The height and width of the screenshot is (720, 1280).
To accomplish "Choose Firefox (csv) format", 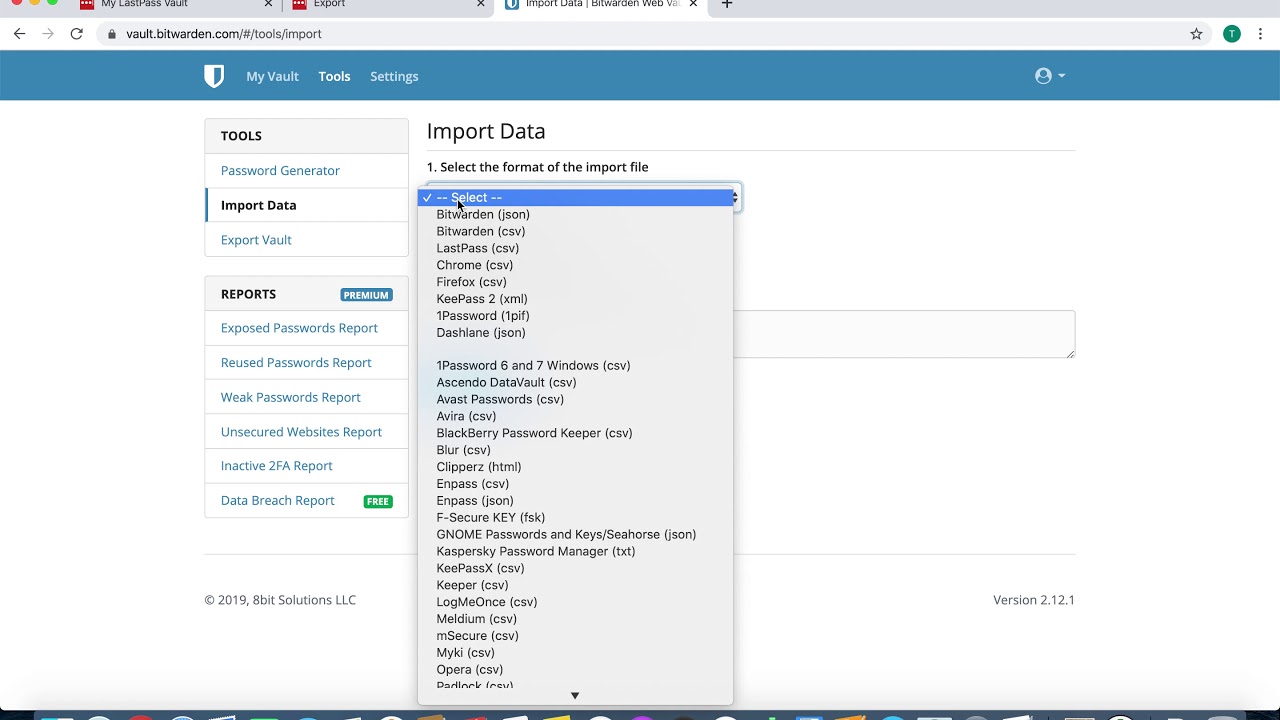I will click(575, 282).
